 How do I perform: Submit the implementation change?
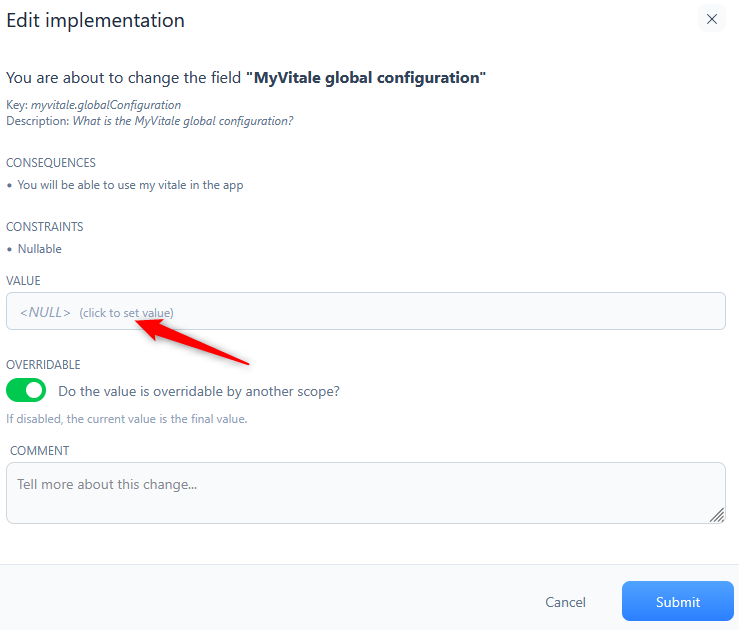[x=677, y=601]
